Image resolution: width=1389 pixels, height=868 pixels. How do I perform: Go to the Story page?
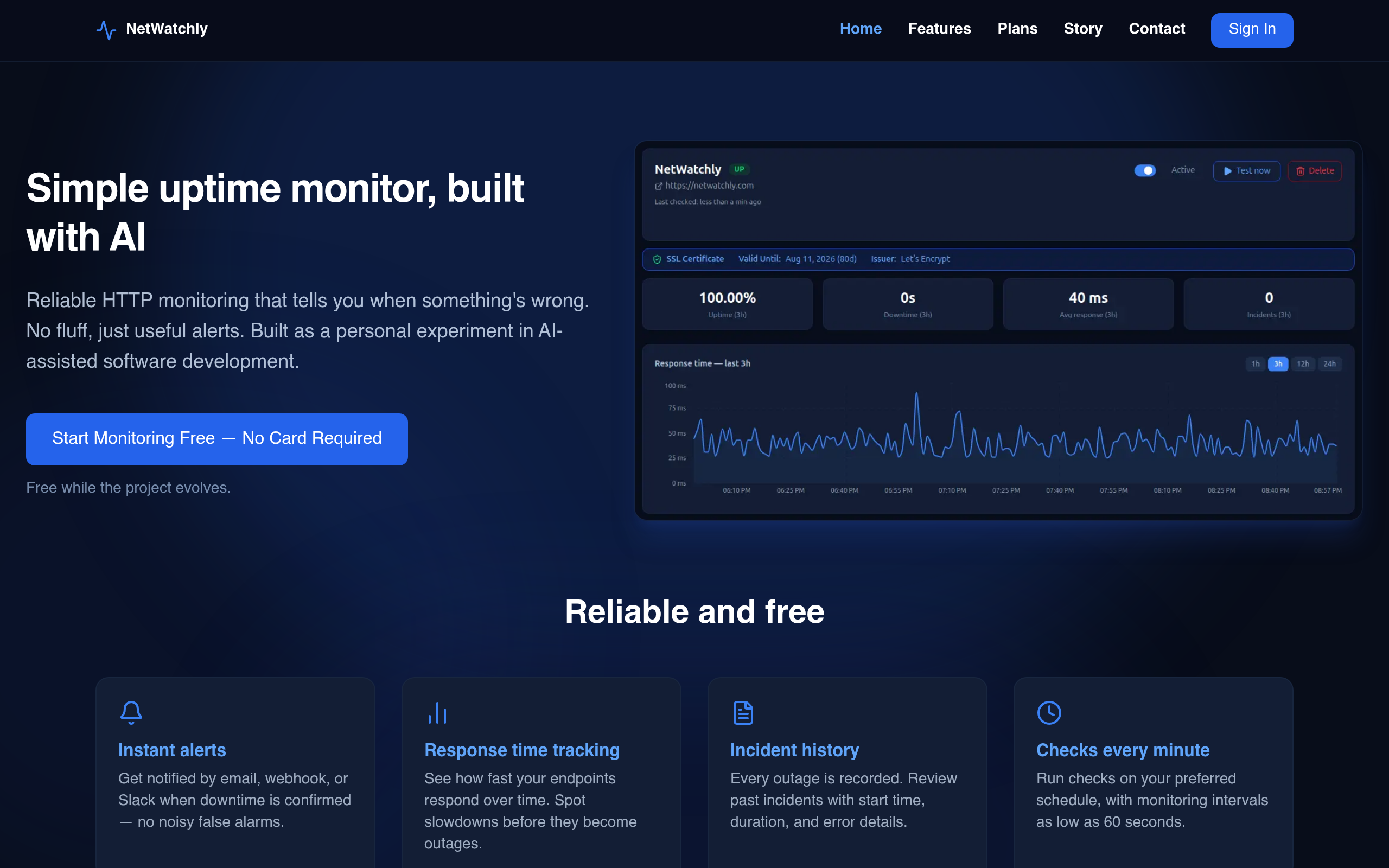pyautogui.click(x=1082, y=29)
